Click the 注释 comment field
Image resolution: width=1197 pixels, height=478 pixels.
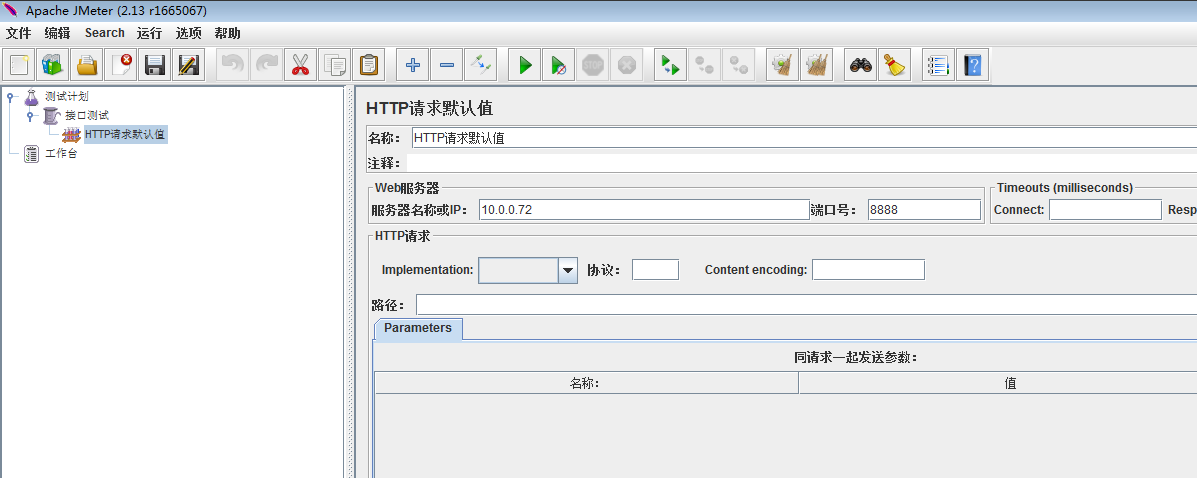802,163
